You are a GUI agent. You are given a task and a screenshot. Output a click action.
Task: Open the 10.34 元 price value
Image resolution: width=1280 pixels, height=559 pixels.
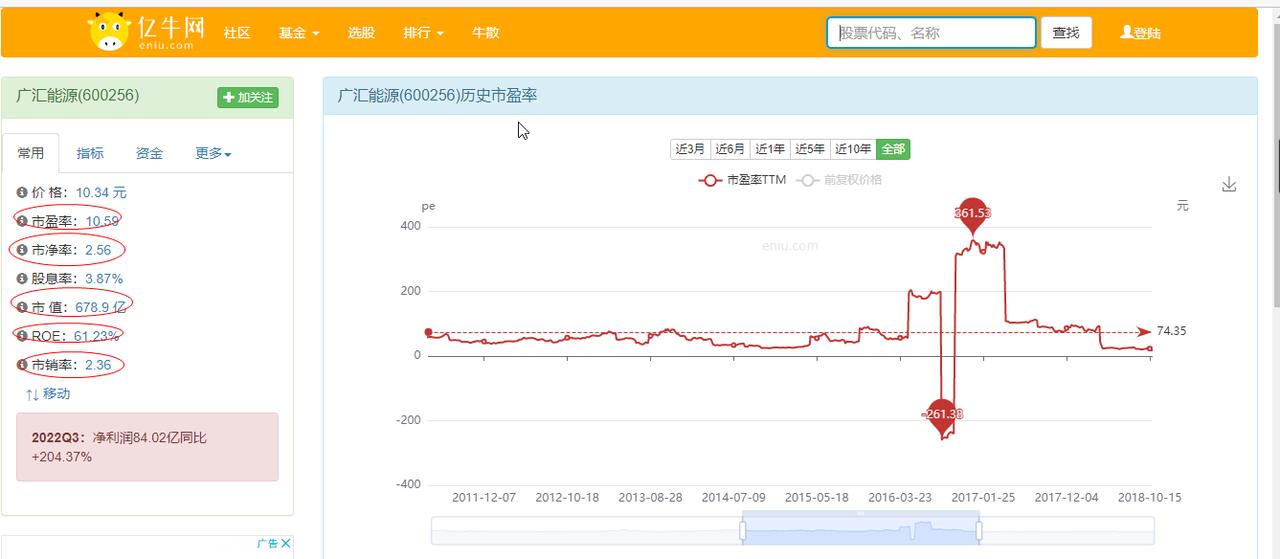pos(101,192)
